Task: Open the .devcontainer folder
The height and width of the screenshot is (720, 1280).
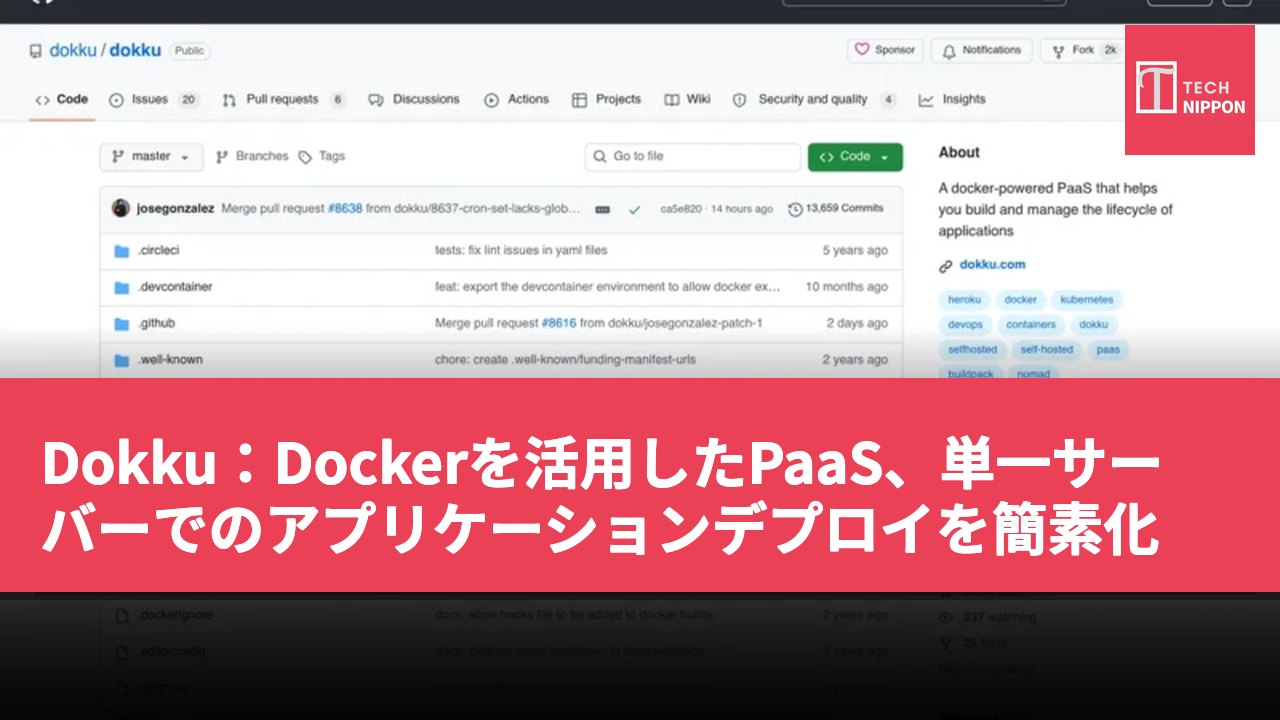Action: [175, 287]
